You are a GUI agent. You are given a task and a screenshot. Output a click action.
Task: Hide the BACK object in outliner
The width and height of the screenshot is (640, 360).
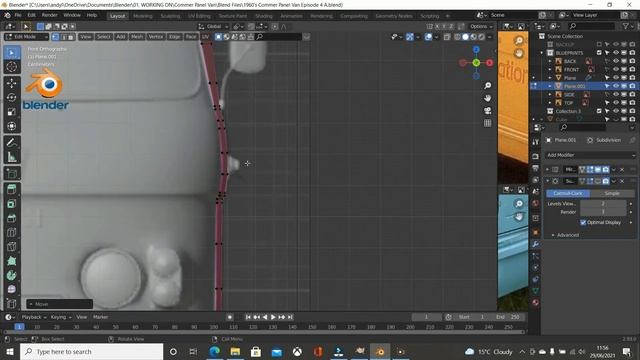tap(616, 61)
